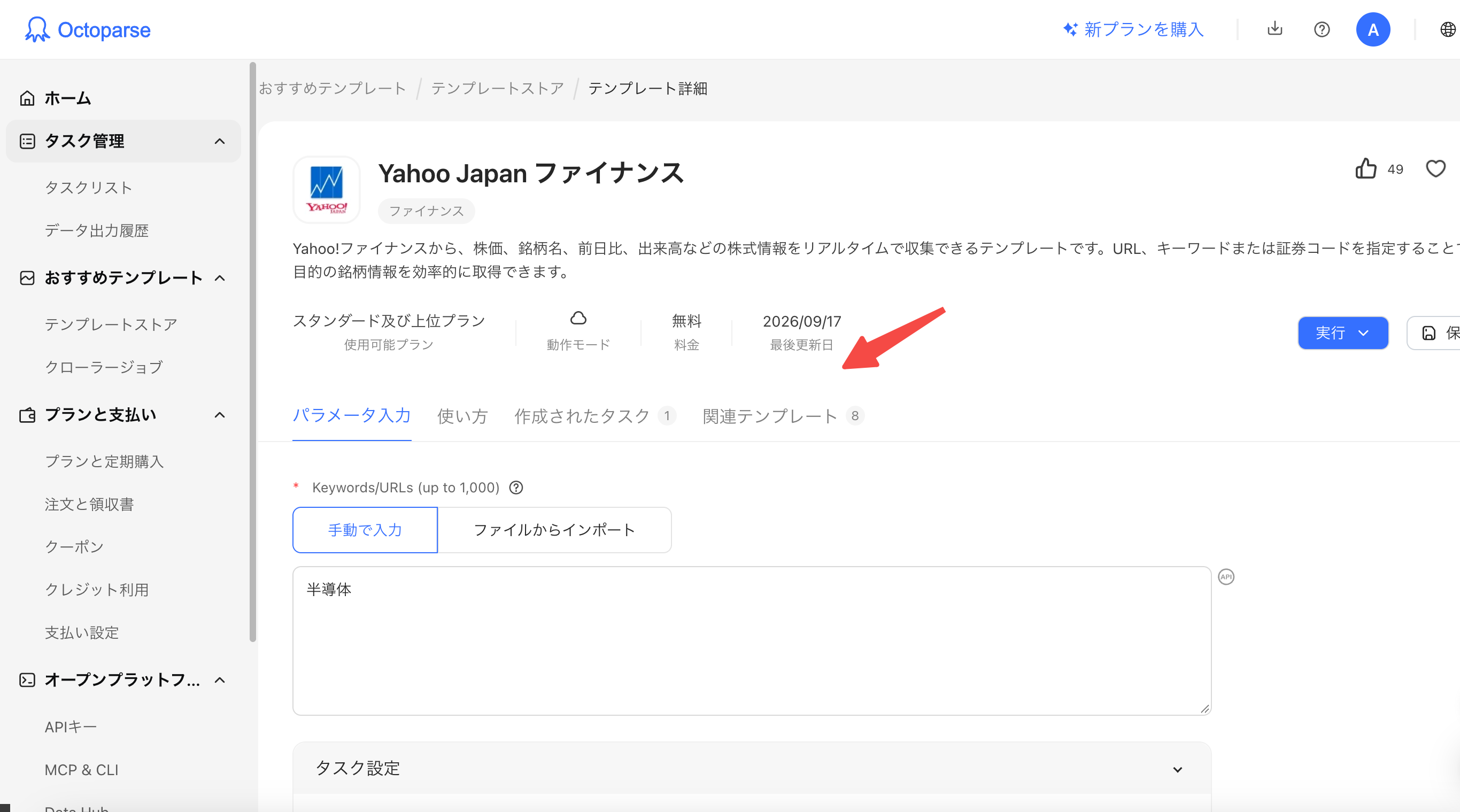Open the 実行 dropdown button
The width and height of the screenshot is (1460, 812).
(x=1343, y=332)
